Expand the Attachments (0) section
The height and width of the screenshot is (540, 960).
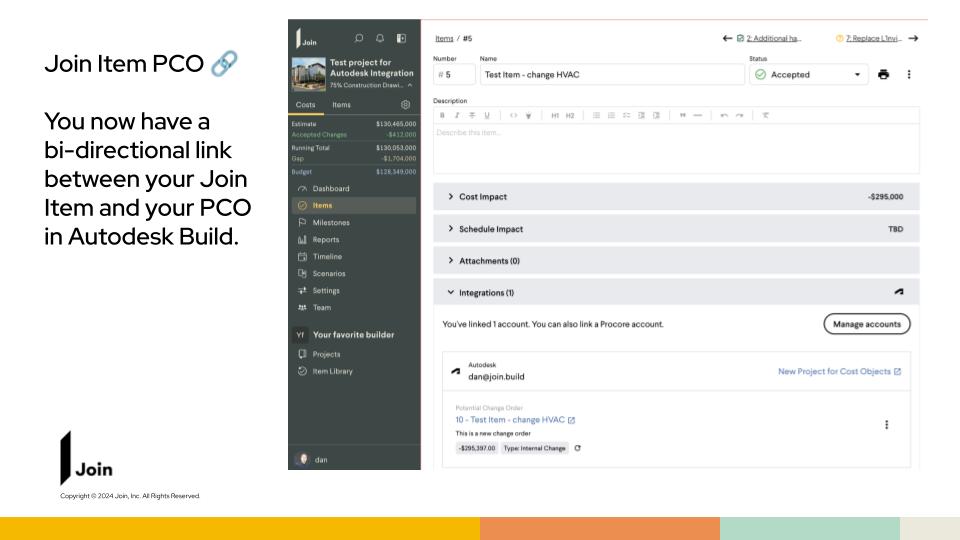click(x=676, y=261)
